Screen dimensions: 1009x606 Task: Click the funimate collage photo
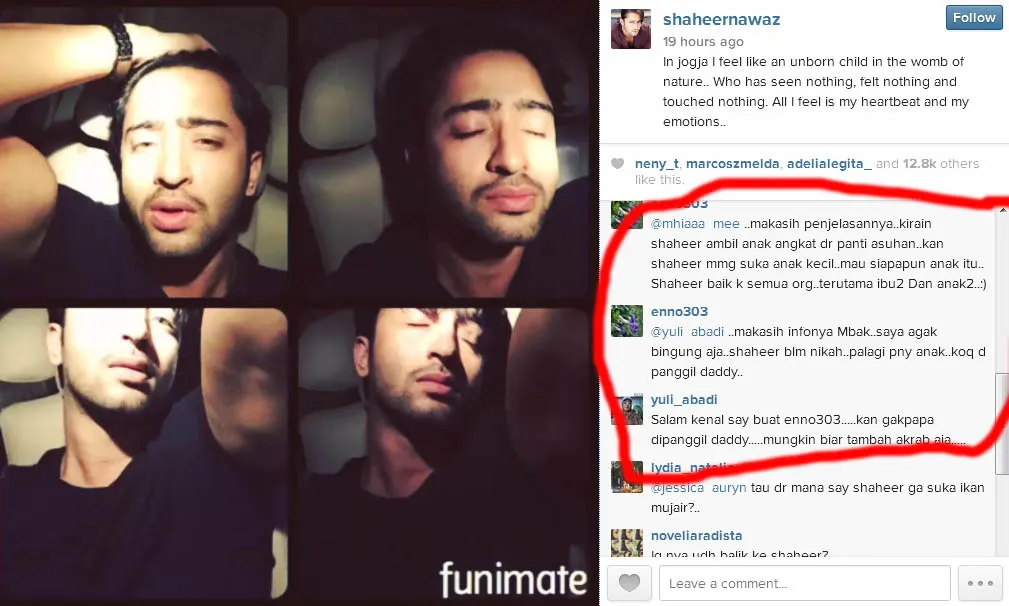click(x=298, y=303)
